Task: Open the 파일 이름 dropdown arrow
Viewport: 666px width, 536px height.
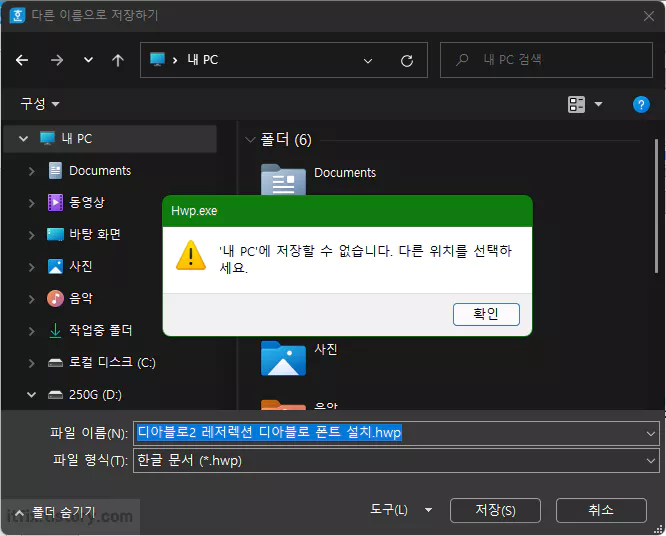Action: 650,433
